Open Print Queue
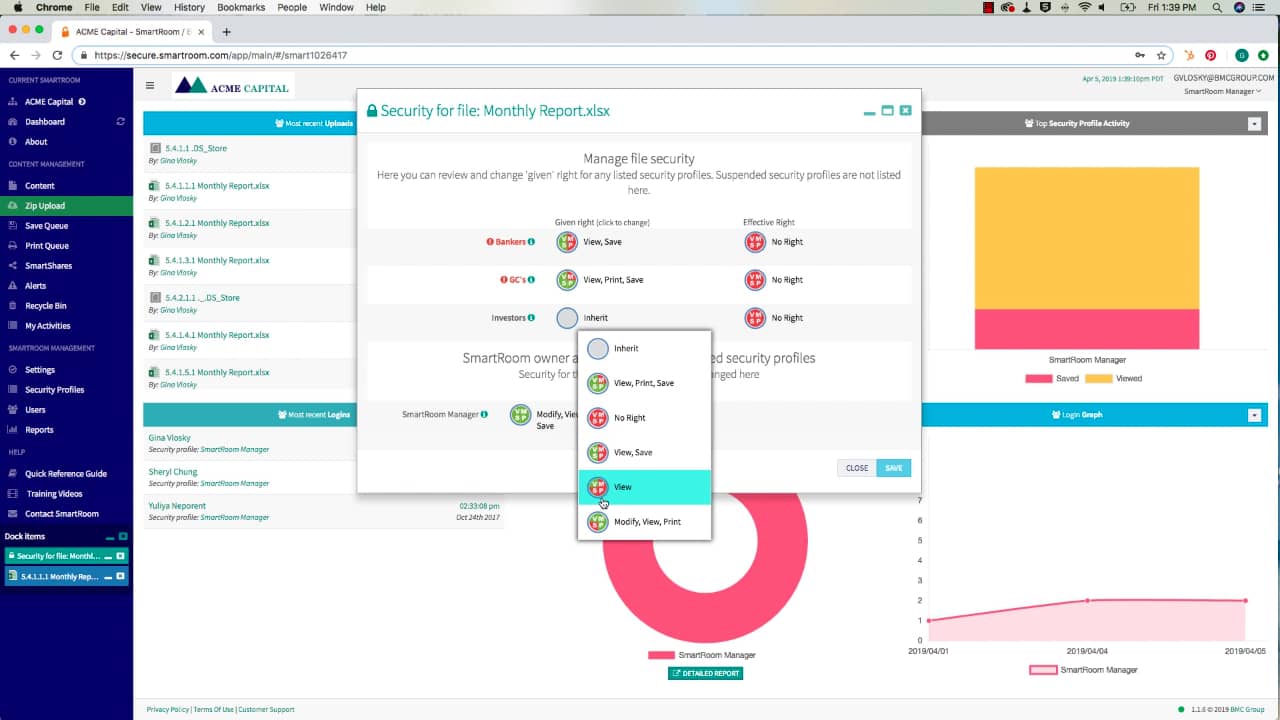 tap(47, 246)
